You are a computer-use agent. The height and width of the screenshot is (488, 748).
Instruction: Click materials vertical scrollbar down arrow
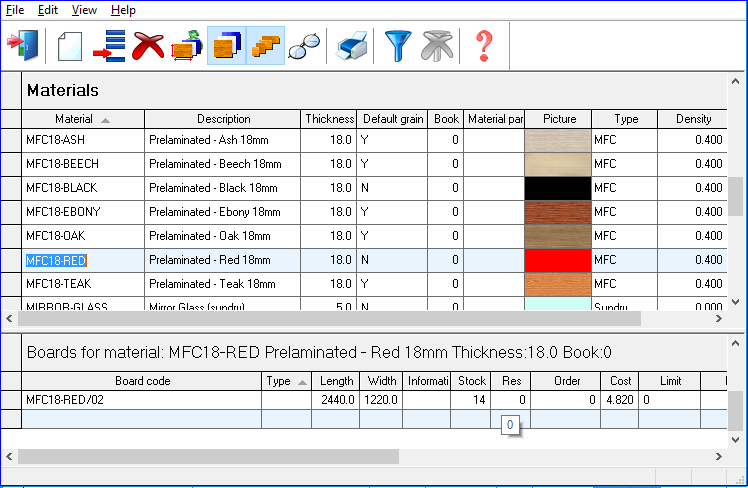coord(735,302)
